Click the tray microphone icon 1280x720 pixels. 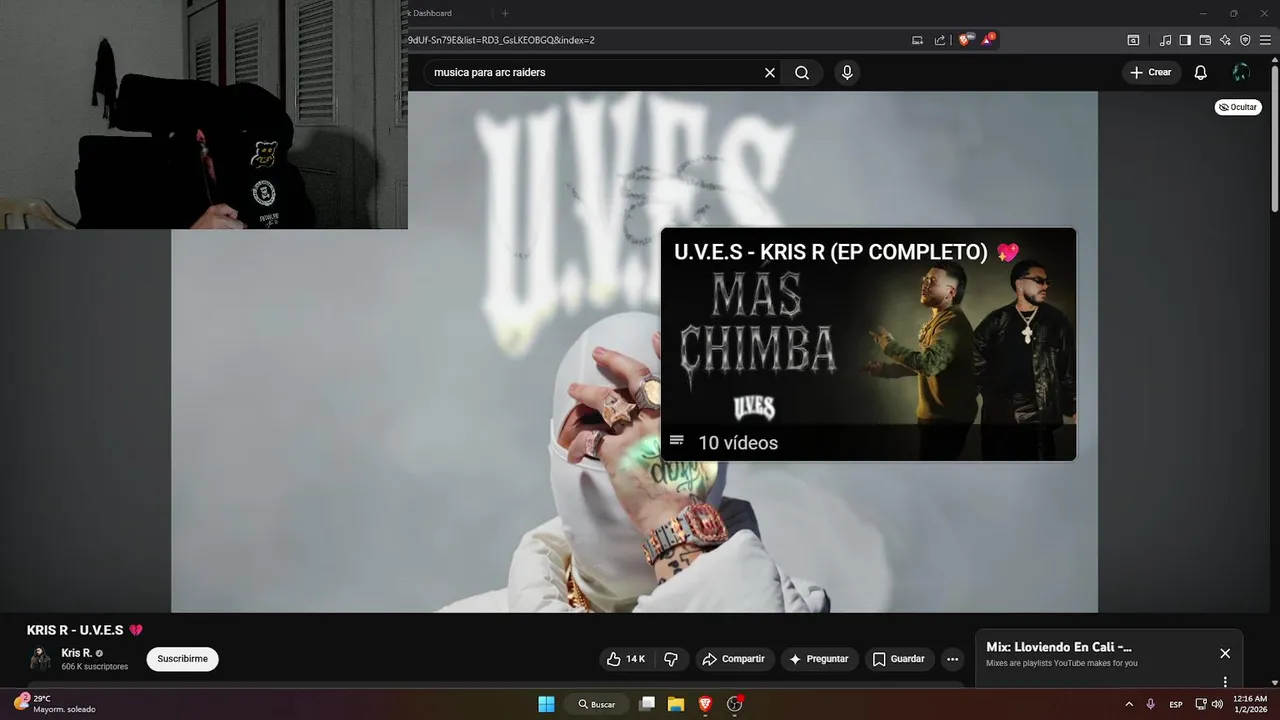coord(1151,704)
